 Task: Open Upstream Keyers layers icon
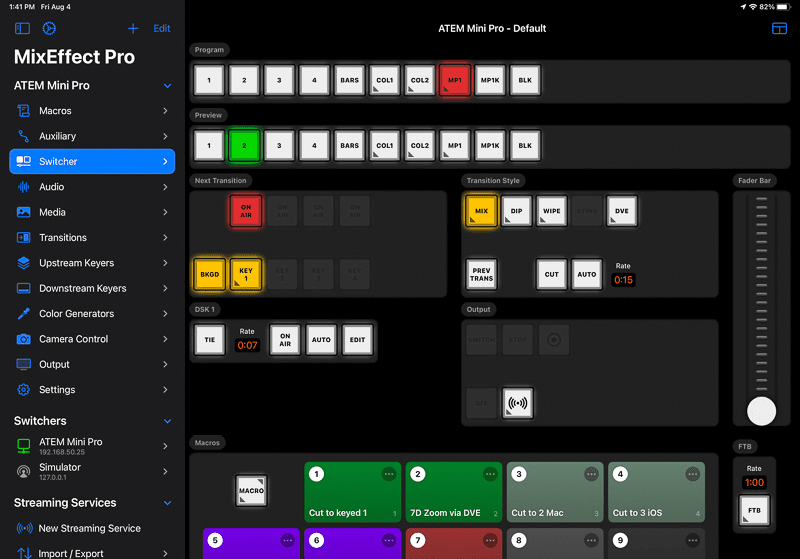tap(23, 263)
